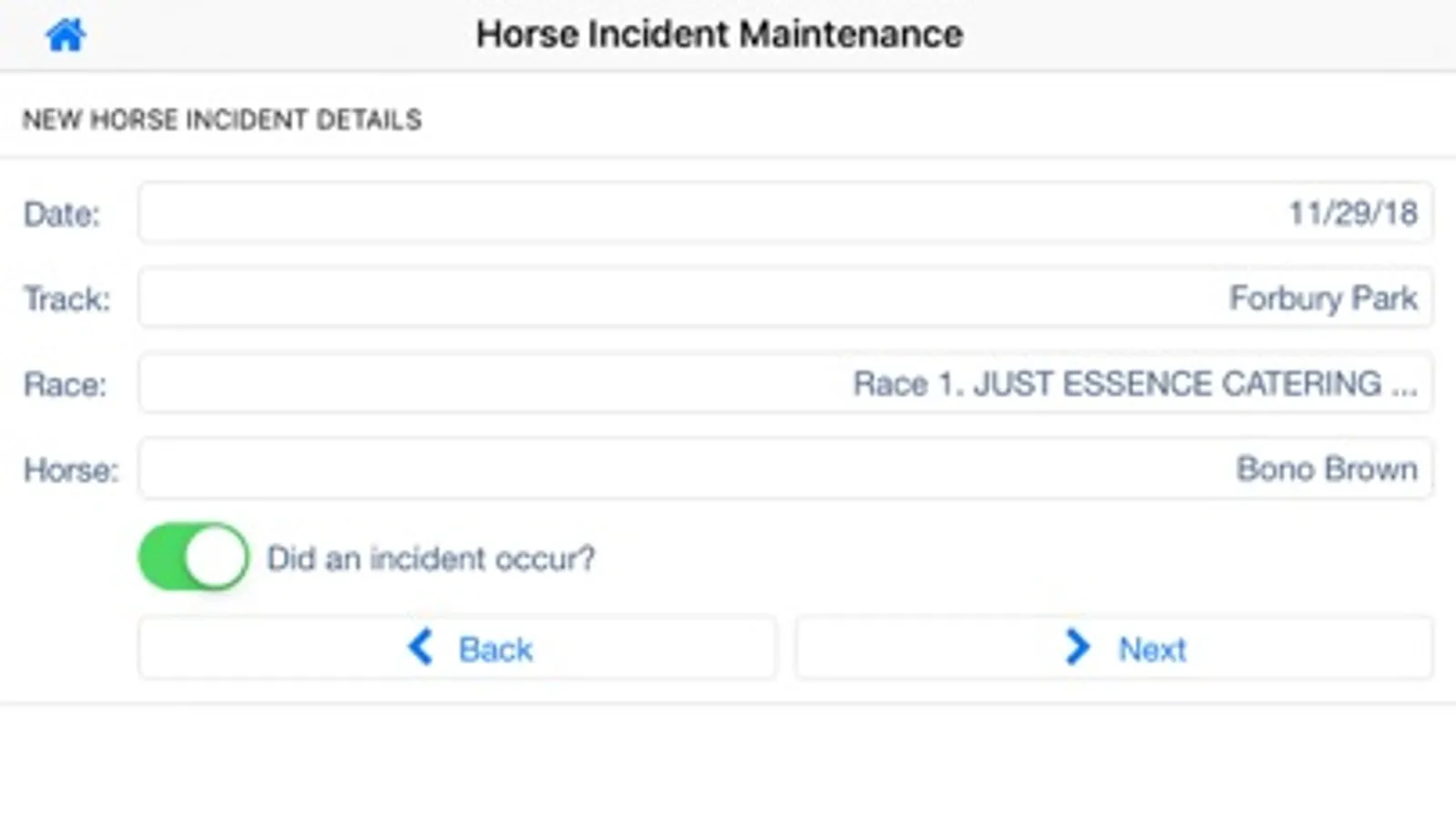1456x820 pixels.
Task: Click the Bono Brown horse name
Action: click(1326, 469)
